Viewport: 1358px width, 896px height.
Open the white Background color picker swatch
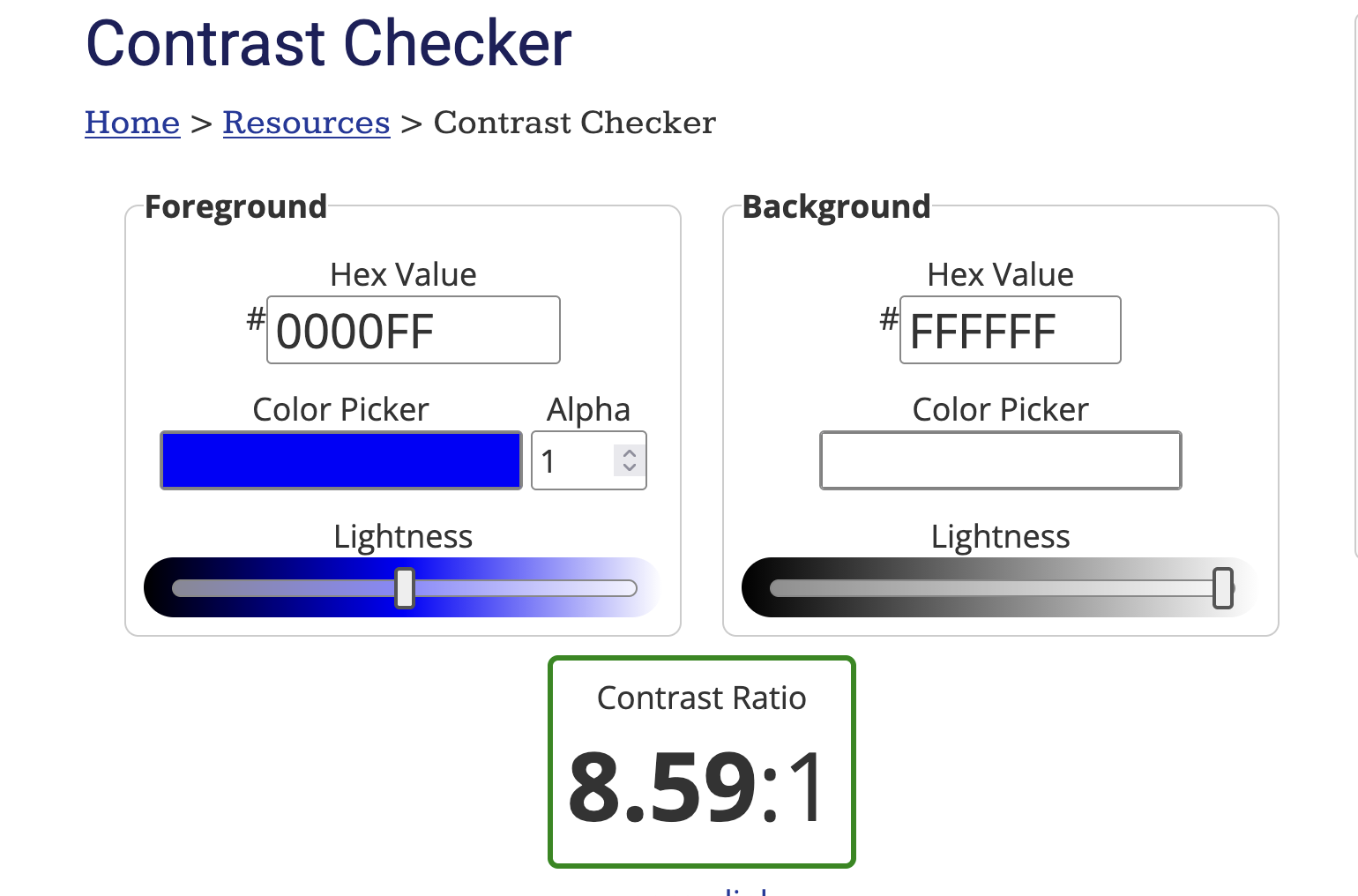pyautogui.click(x=1000, y=460)
